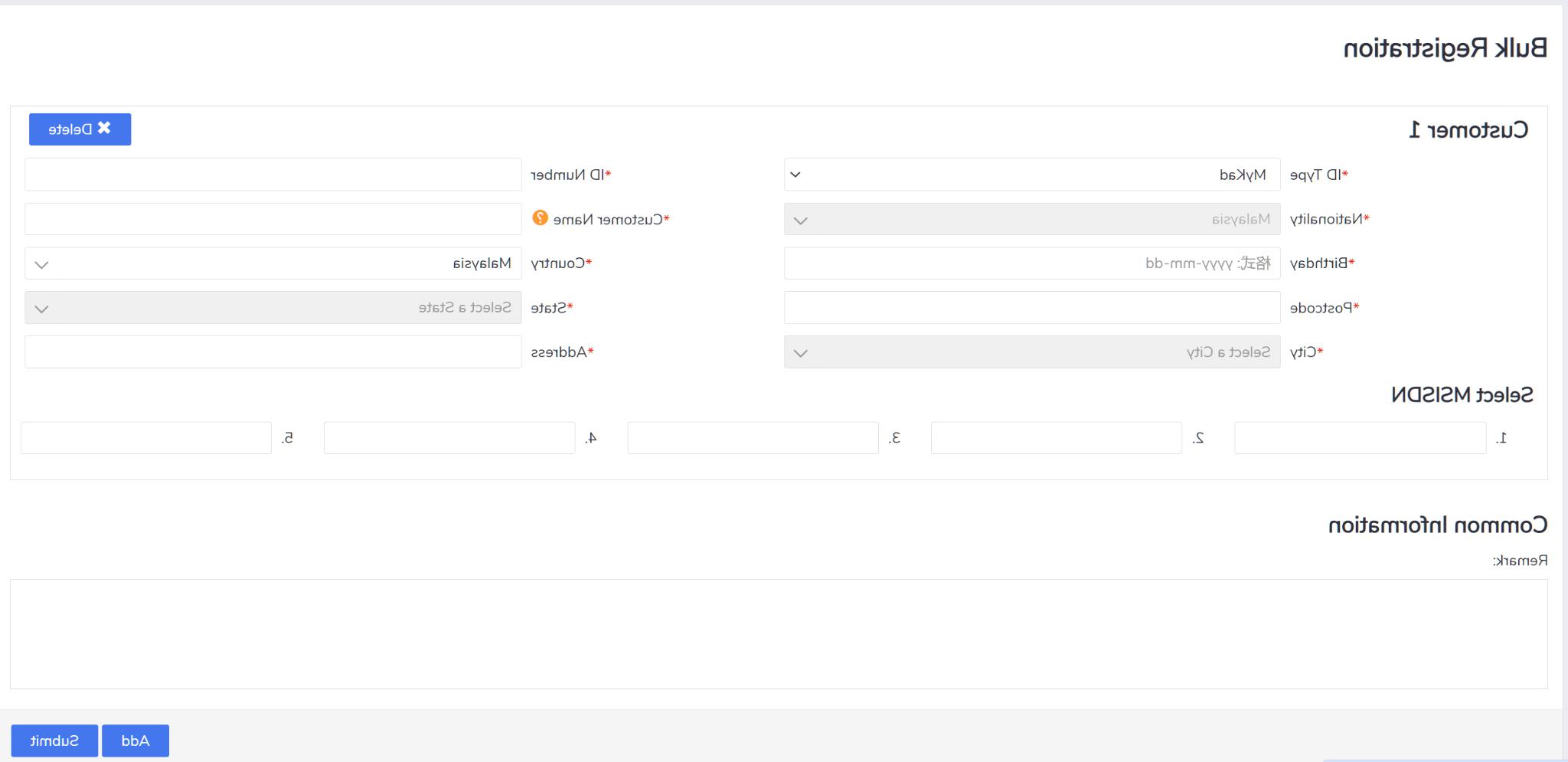Click the Add button
The height and width of the screenshot is (762, 1568).
pos(136,741)
